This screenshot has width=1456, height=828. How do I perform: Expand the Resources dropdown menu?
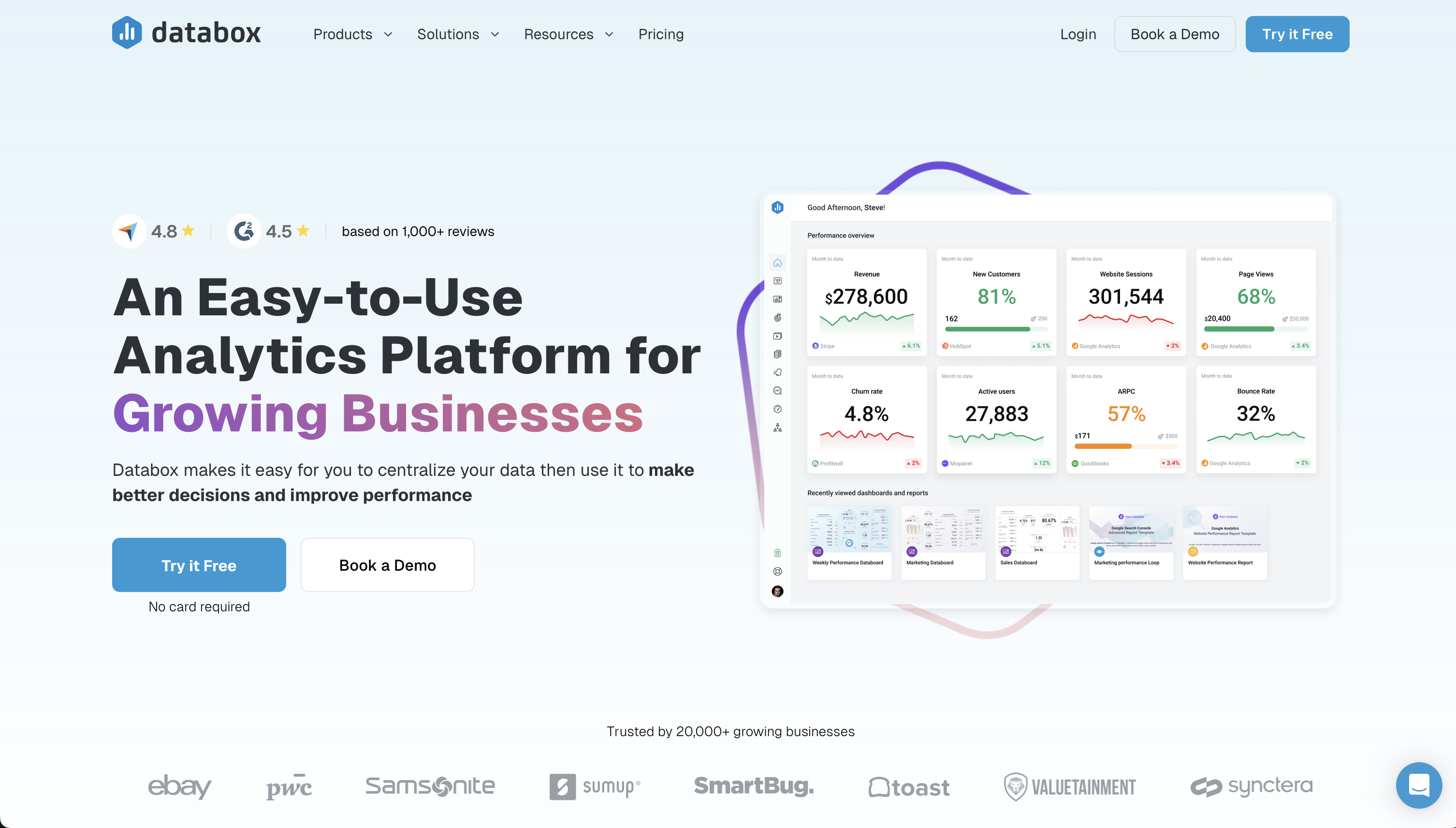point(568,34)
